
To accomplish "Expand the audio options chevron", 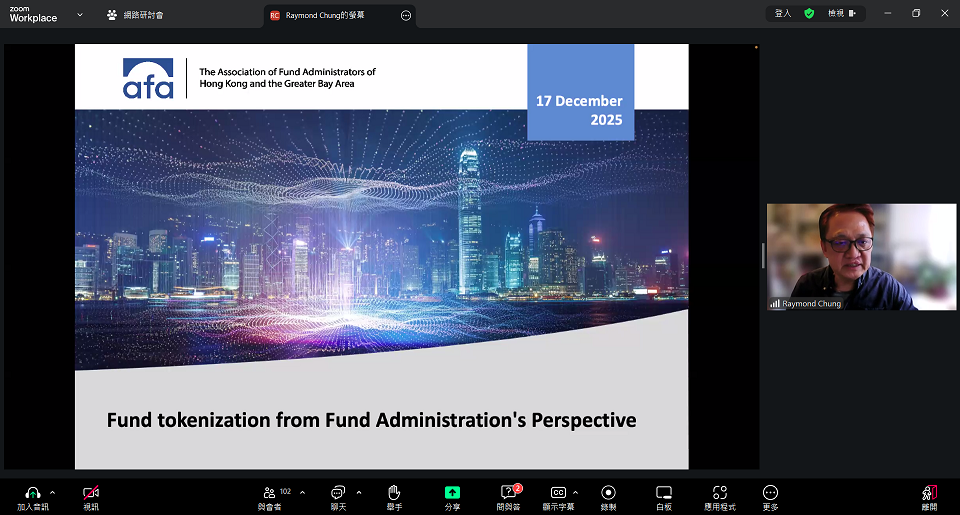I will pos(53,492).
